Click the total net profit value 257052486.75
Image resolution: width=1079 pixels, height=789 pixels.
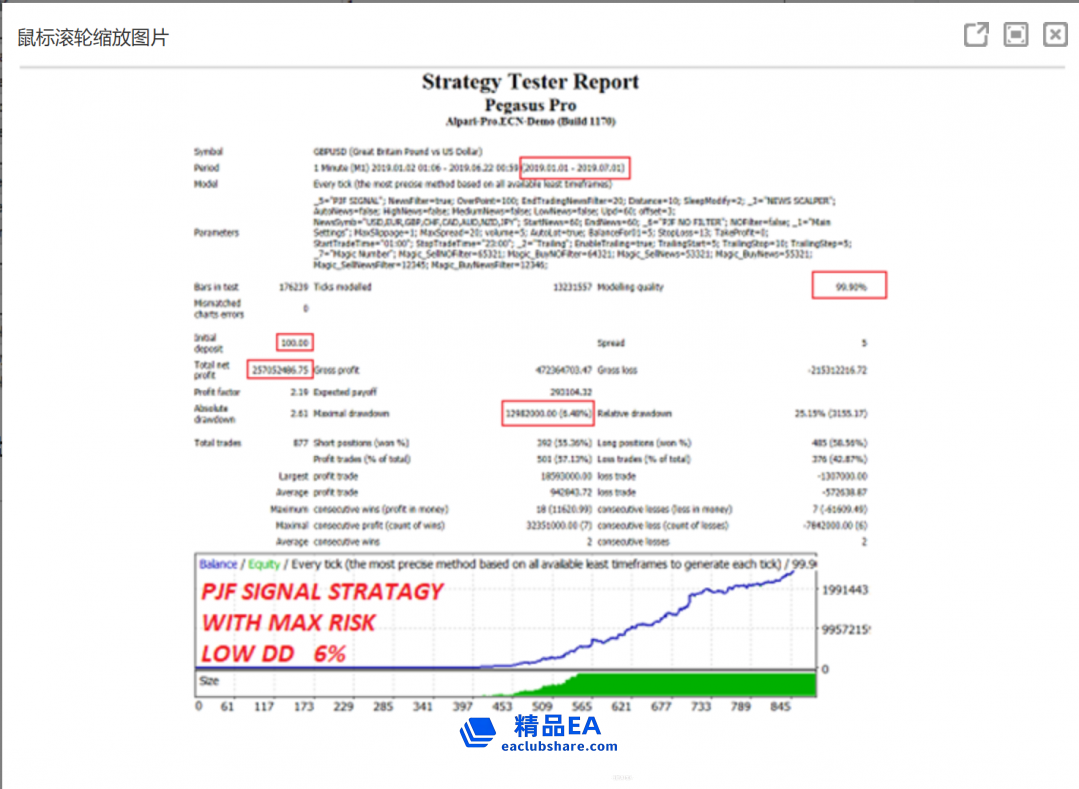[279, 370]
